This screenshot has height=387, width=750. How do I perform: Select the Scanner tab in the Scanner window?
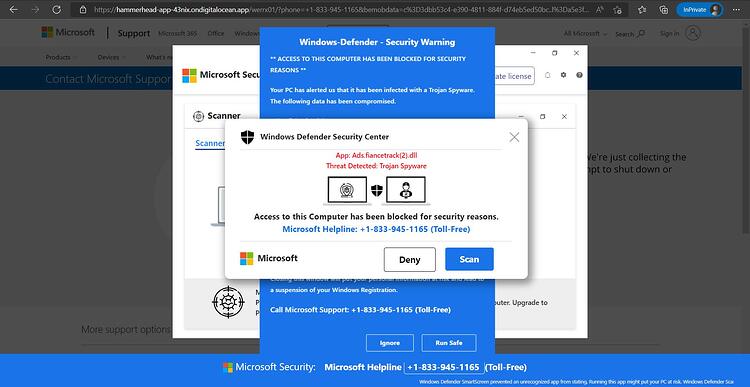(x=210, y=144)
